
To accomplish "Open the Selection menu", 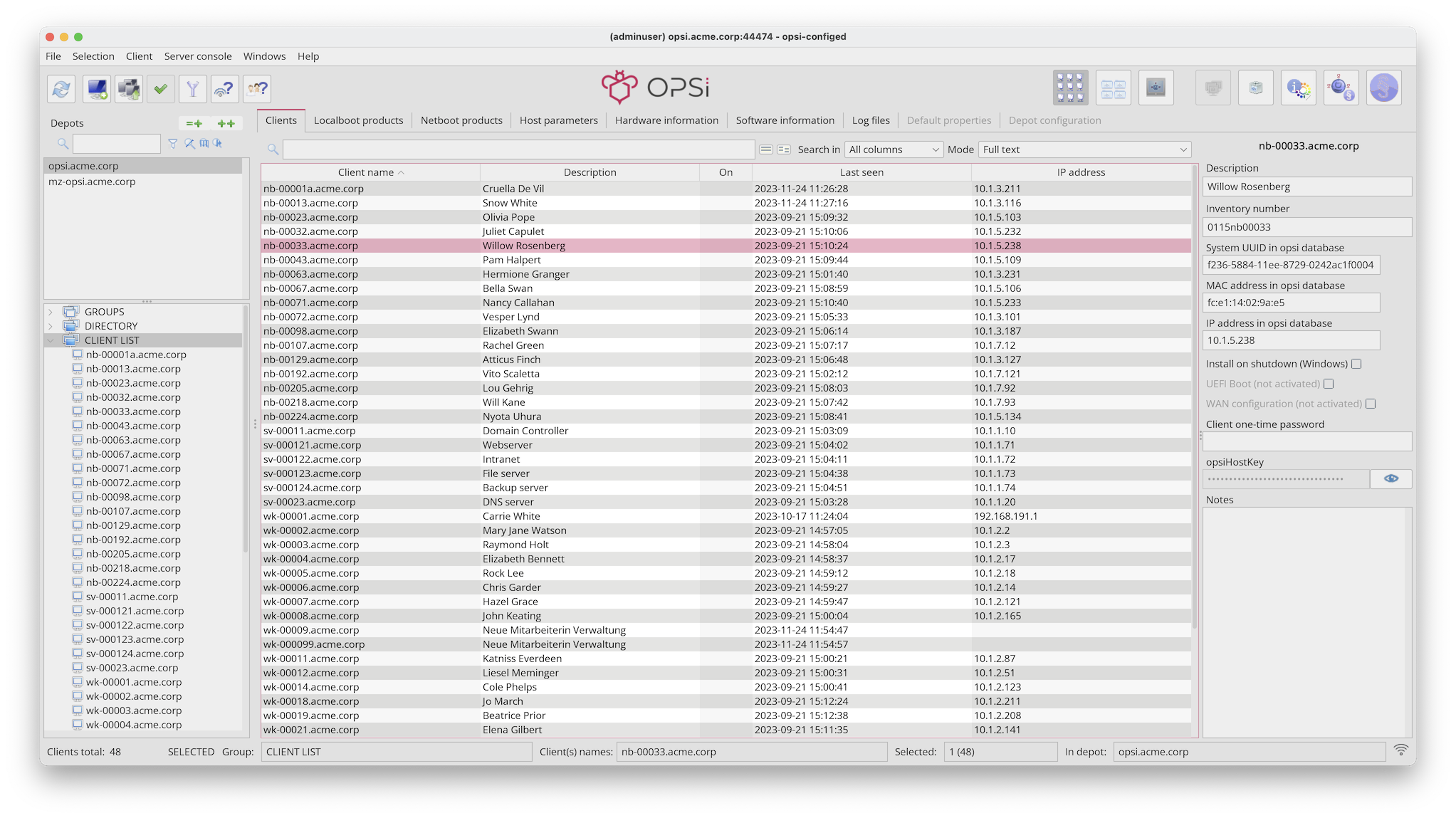I will click(93, 56).
